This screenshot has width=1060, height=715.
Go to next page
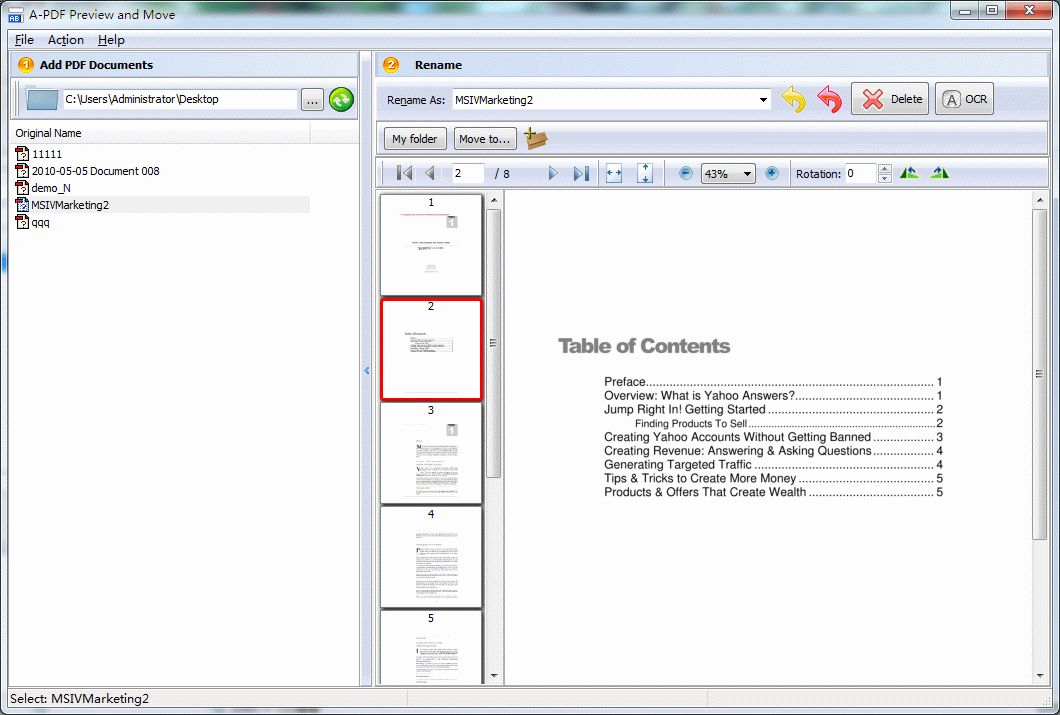tap(553, 173)
